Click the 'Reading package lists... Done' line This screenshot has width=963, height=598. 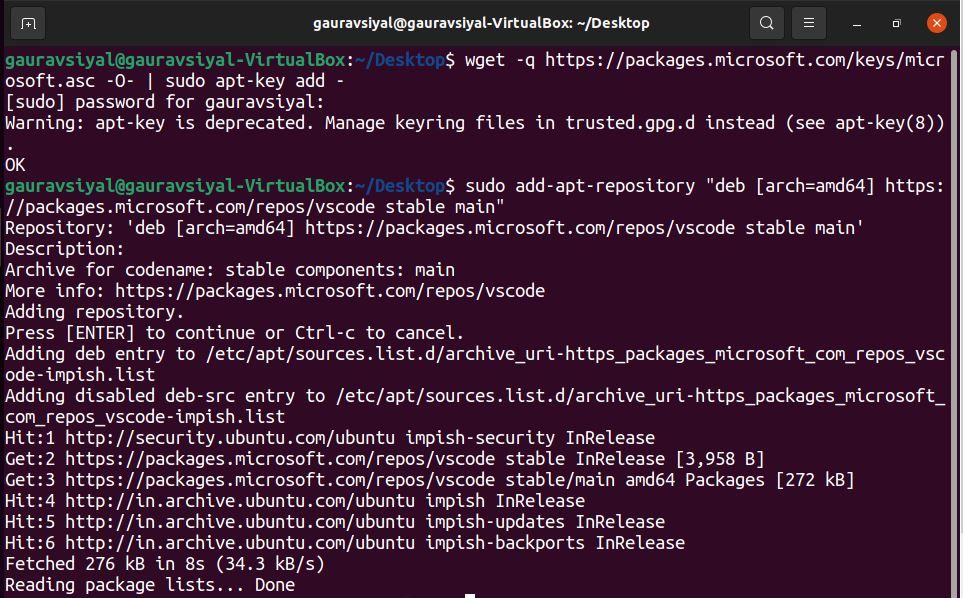(x=150, y=585)
